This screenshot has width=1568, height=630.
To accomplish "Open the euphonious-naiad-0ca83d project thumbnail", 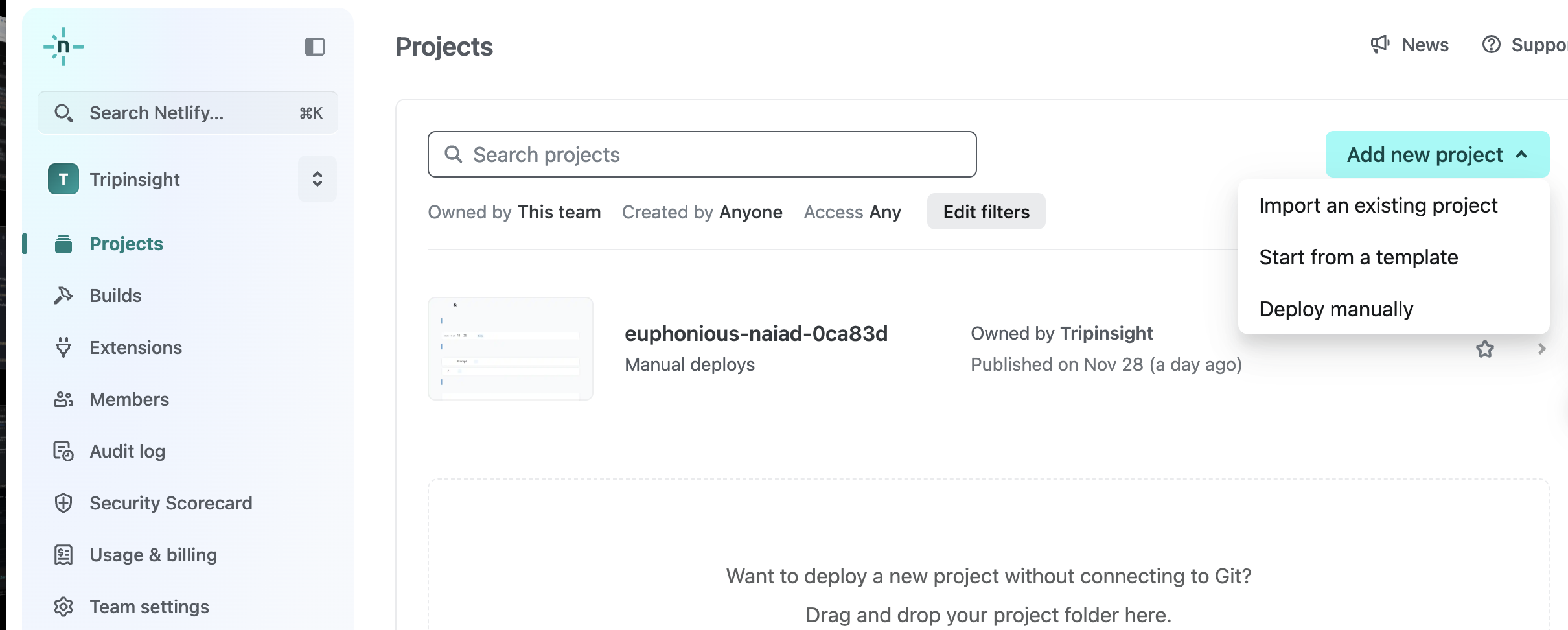I will tap(511, 349).
